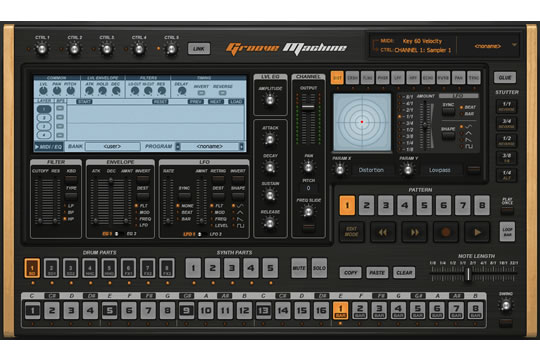Adjust the DECAY knob

(x=270, y=167)
